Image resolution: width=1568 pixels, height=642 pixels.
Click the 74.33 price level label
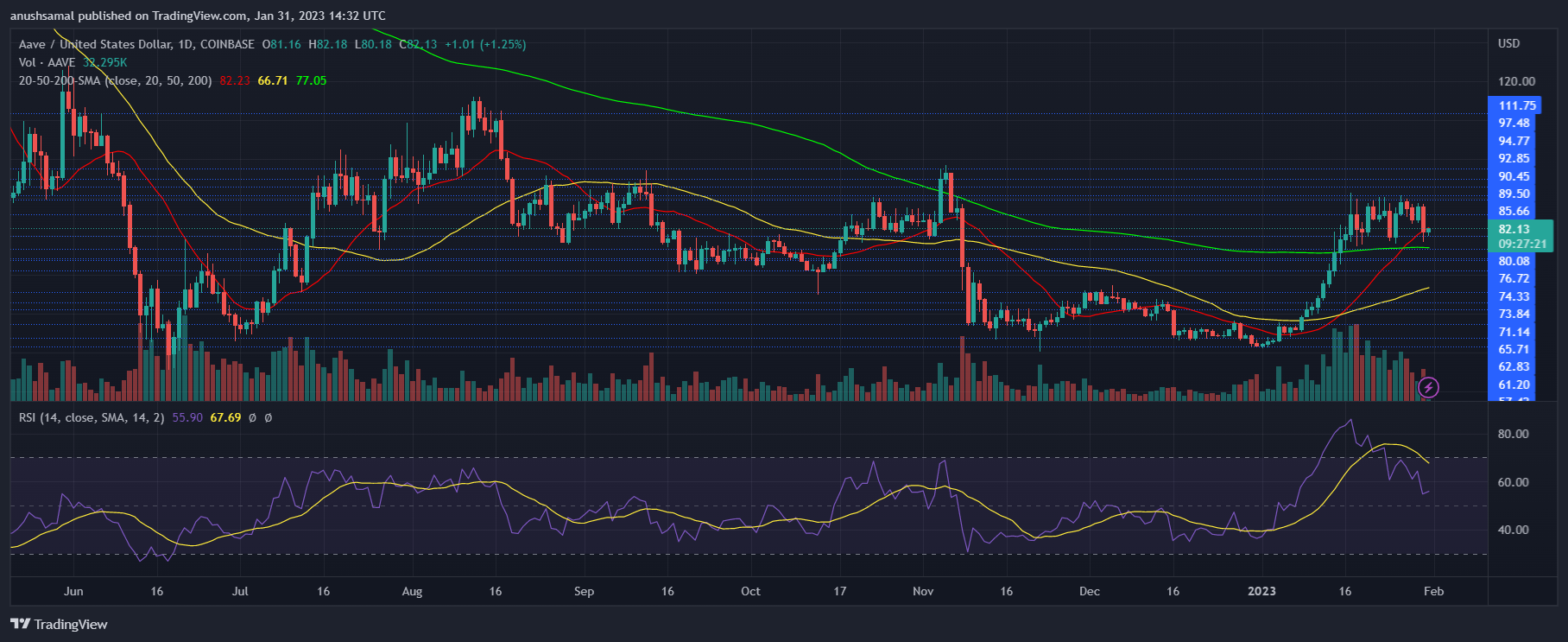point(1514,296)
